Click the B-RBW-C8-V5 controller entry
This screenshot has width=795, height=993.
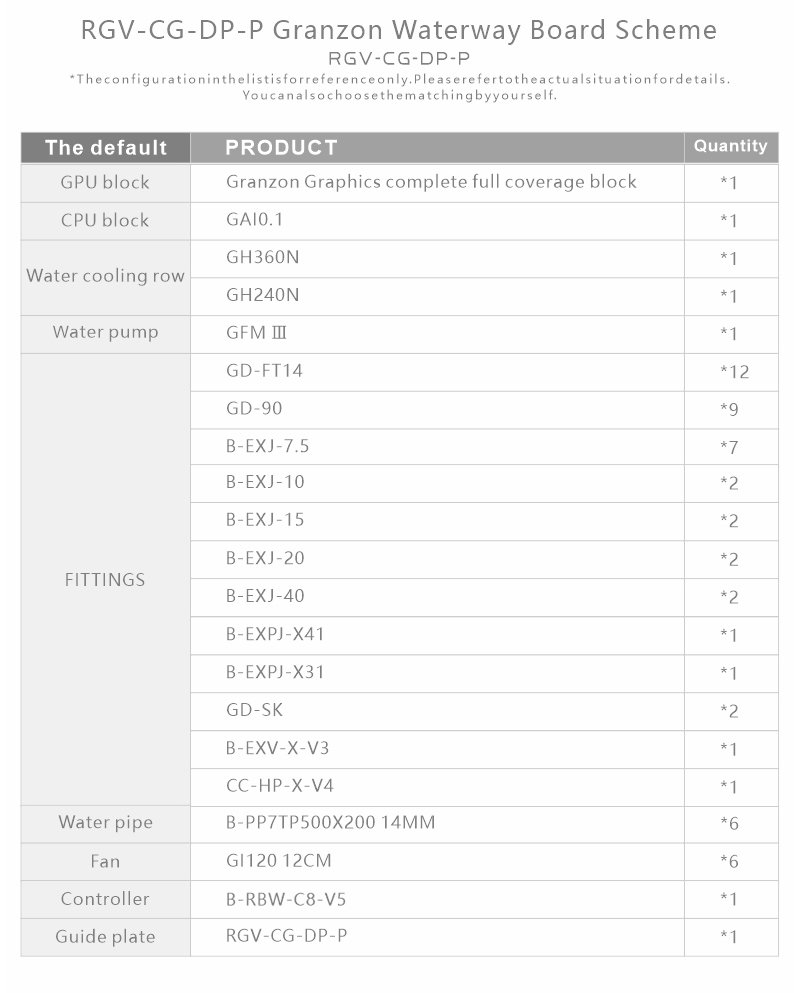[x=286, y=899]
